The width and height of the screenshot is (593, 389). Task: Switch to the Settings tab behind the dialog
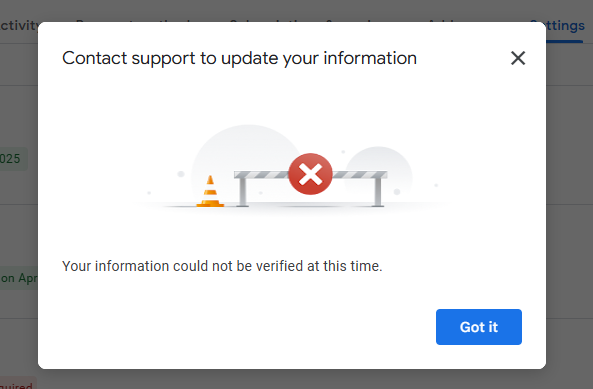[565, 26]
